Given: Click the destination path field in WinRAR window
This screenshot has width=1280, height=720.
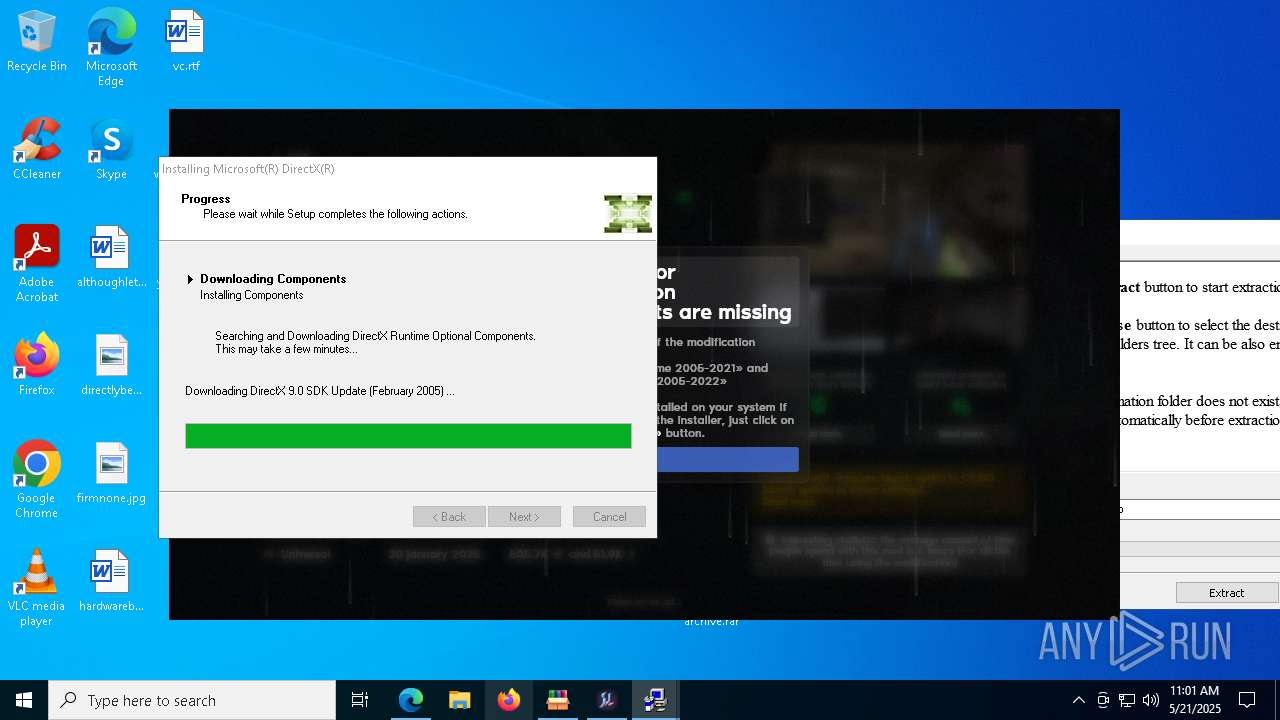Looking at the screenshot, I should click(x=1199, y=509).
